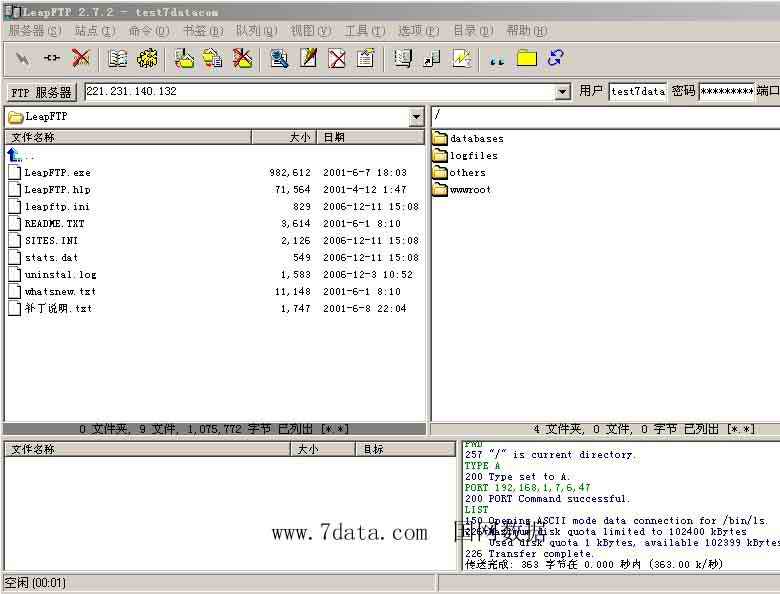Select the SITES.INI file
780x594 pixels.
(51, 240)
